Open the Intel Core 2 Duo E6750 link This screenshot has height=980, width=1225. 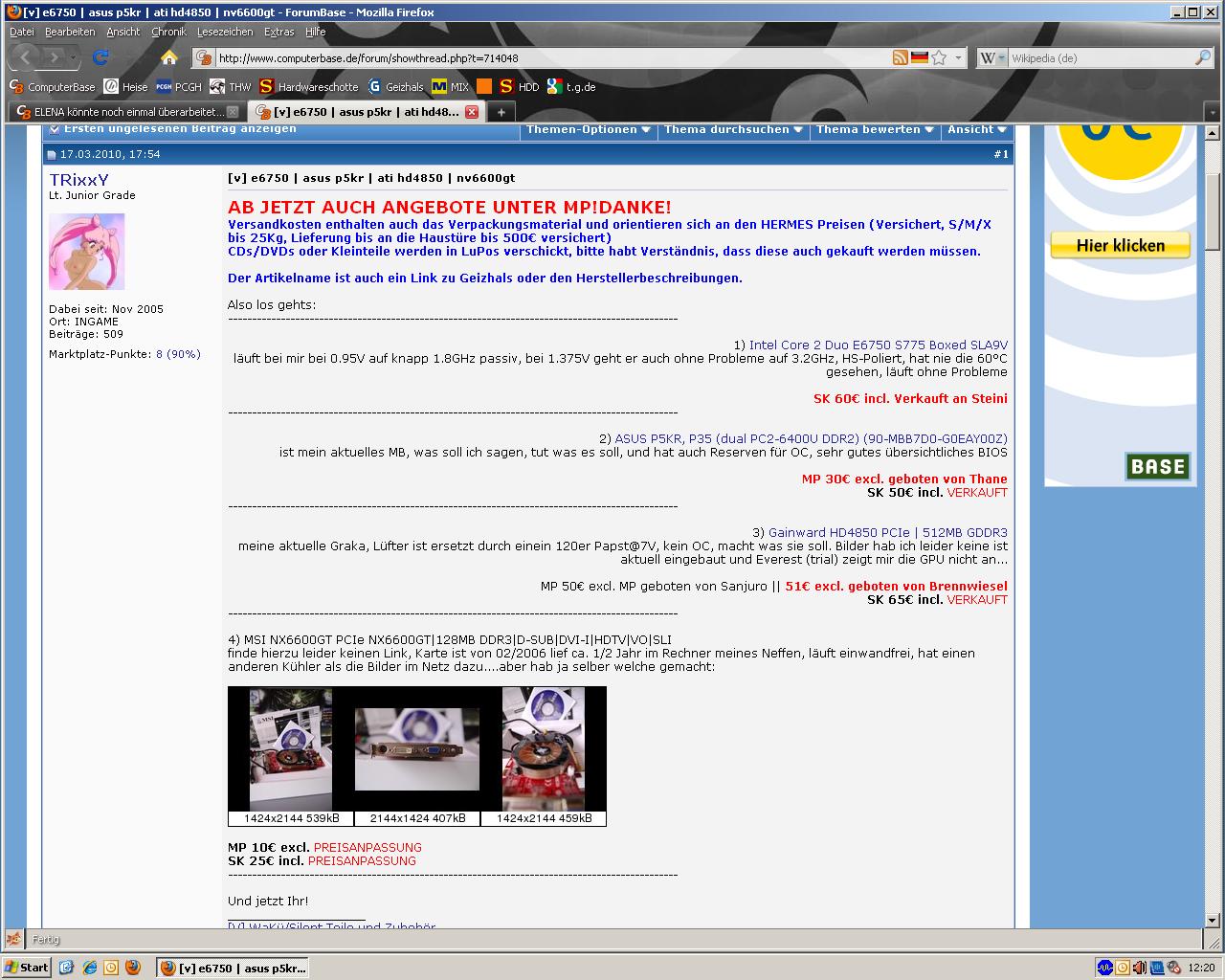click(x=878, y=345)
